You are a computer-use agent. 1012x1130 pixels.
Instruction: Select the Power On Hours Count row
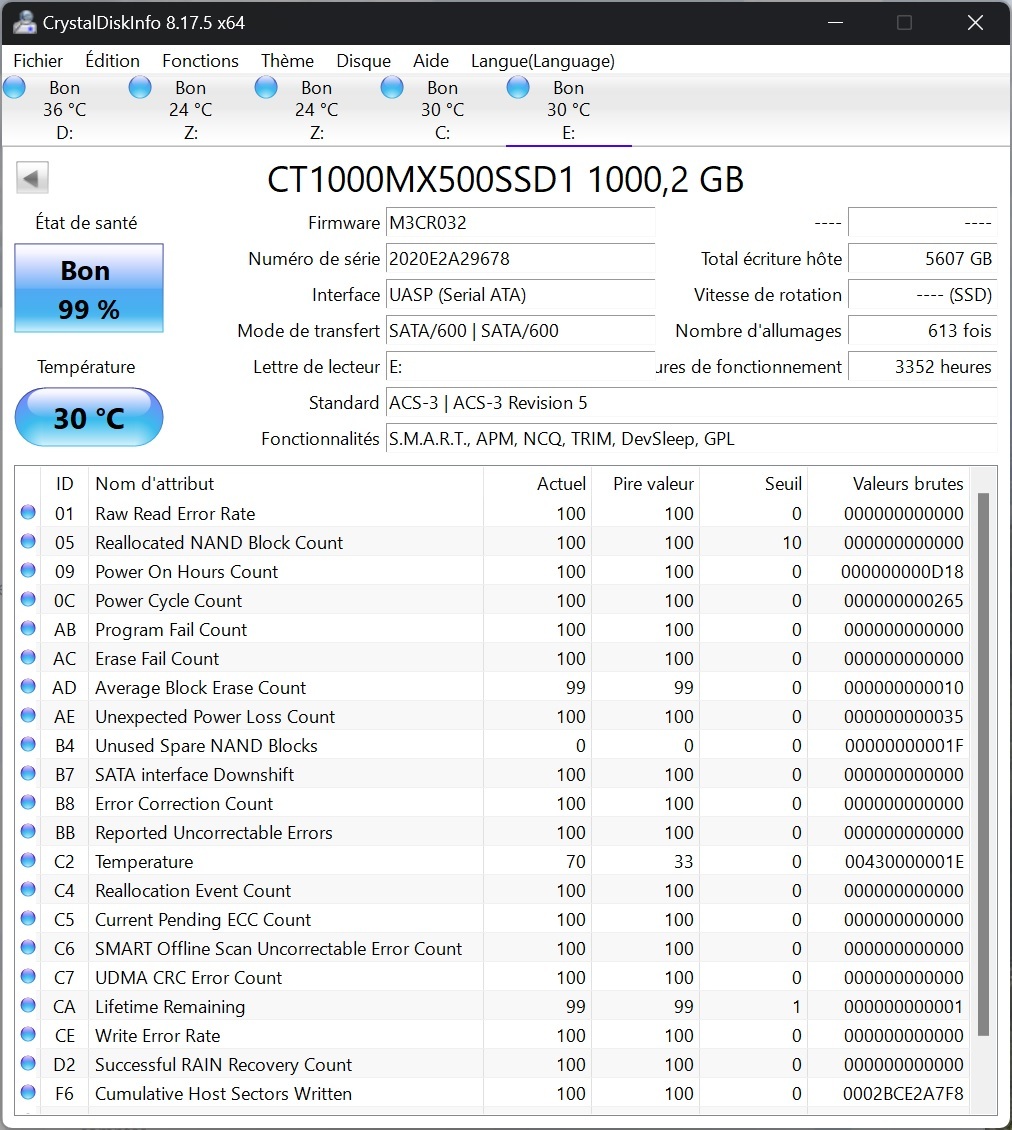pyautogui.click(x=492, y=571)
